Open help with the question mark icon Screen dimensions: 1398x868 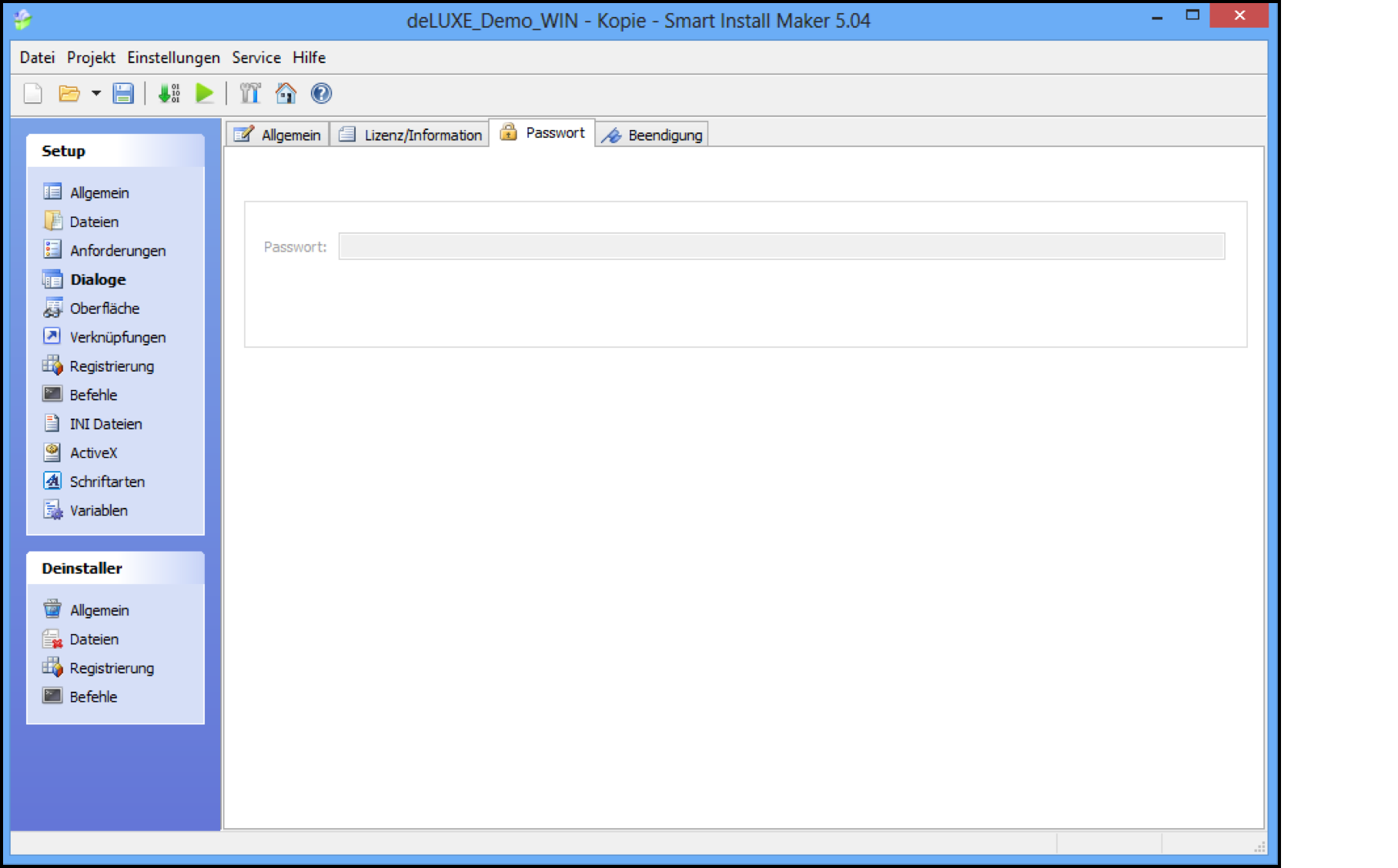point(321,94)
